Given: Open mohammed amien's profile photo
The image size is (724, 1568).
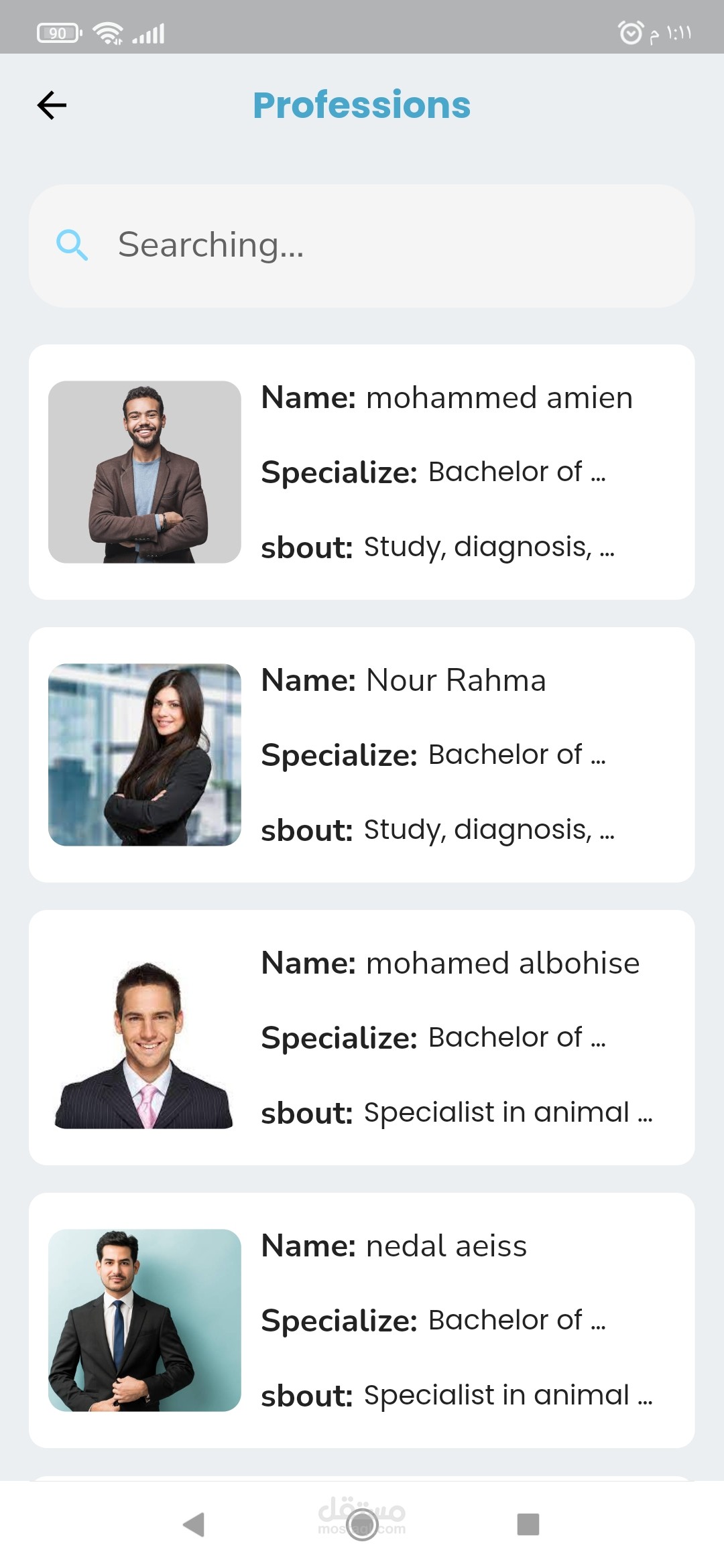Looking at the screenshot, I should click(145, 472).
